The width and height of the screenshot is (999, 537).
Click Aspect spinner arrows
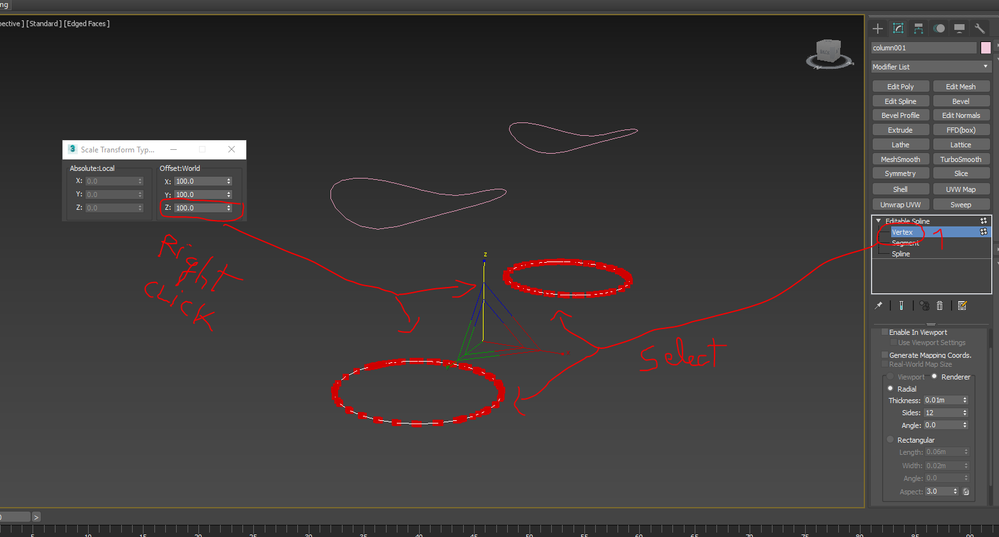(x=955, y=492)
